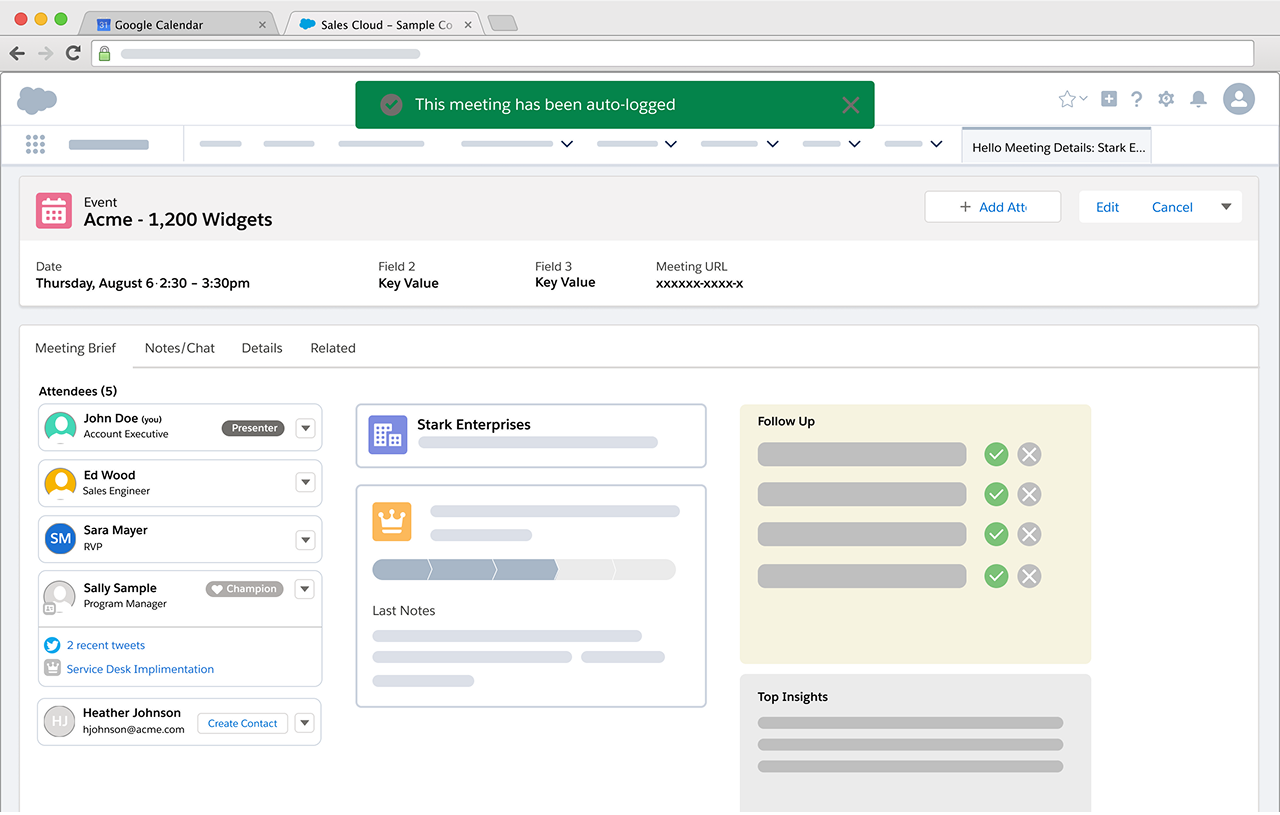Open the Related tab
The image size is (1280, 815).
pyautogui.click(x=333, y=348)
